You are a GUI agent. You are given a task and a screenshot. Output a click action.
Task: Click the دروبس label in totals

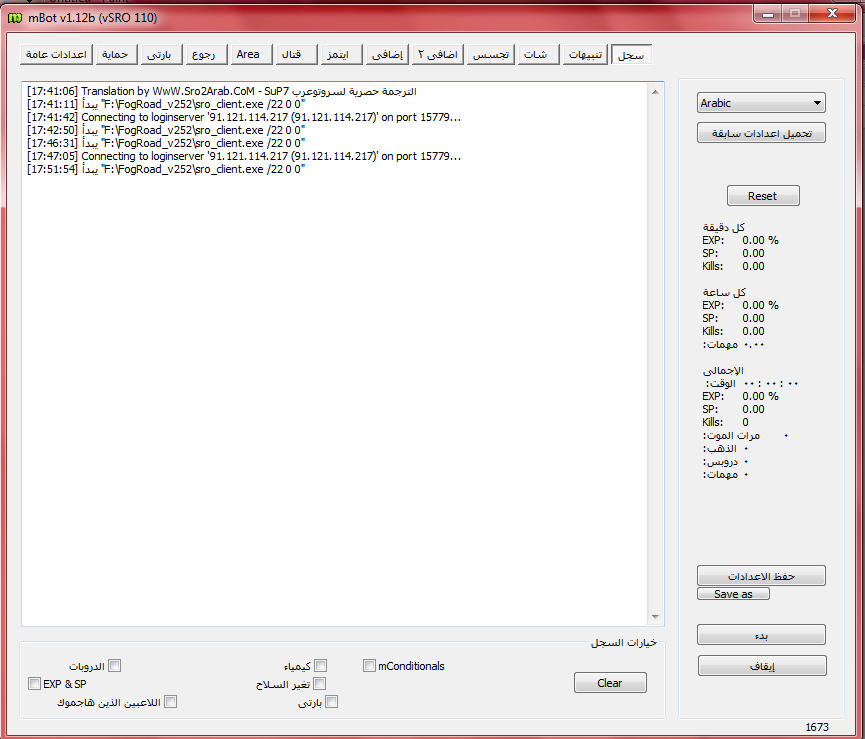pyautogui.click(x=720, y=462)
